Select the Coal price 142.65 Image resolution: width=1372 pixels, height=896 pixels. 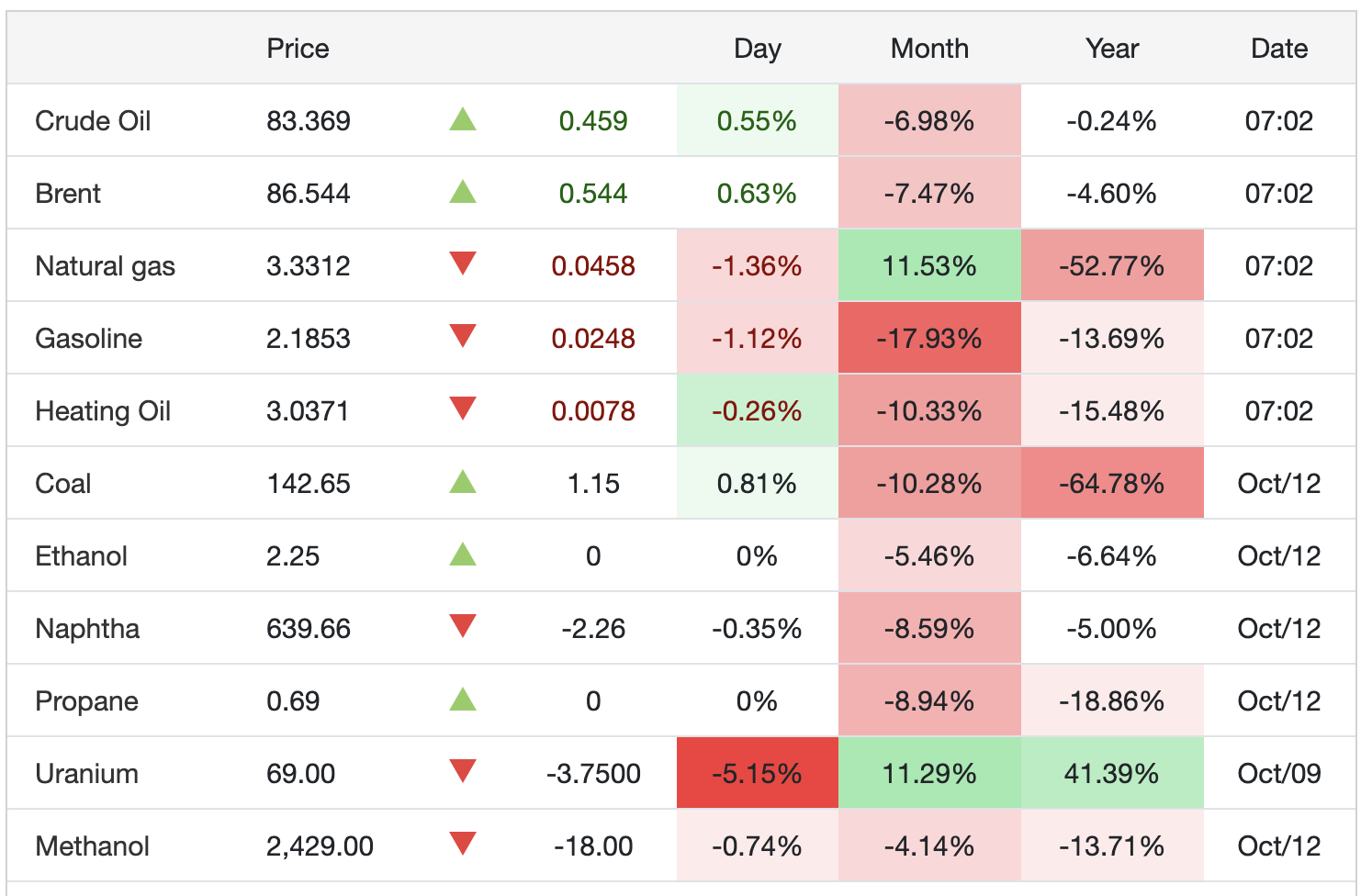pyautogui.click(x=309, y=484)
